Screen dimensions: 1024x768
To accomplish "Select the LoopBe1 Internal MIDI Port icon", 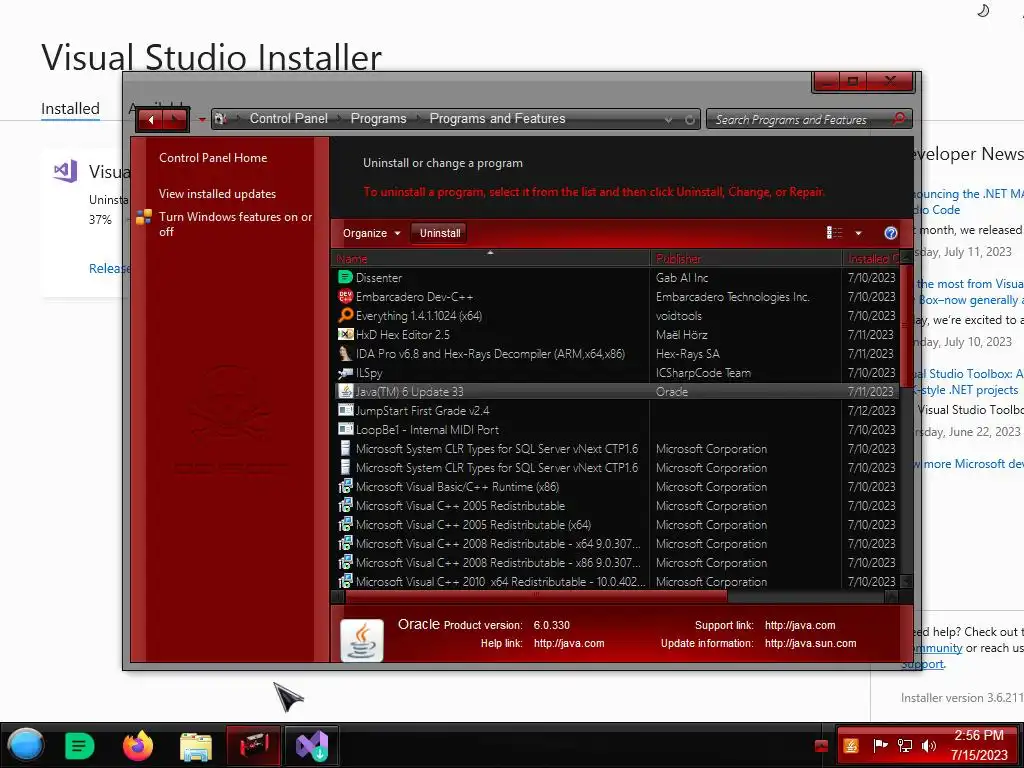I will click(345, 430).
